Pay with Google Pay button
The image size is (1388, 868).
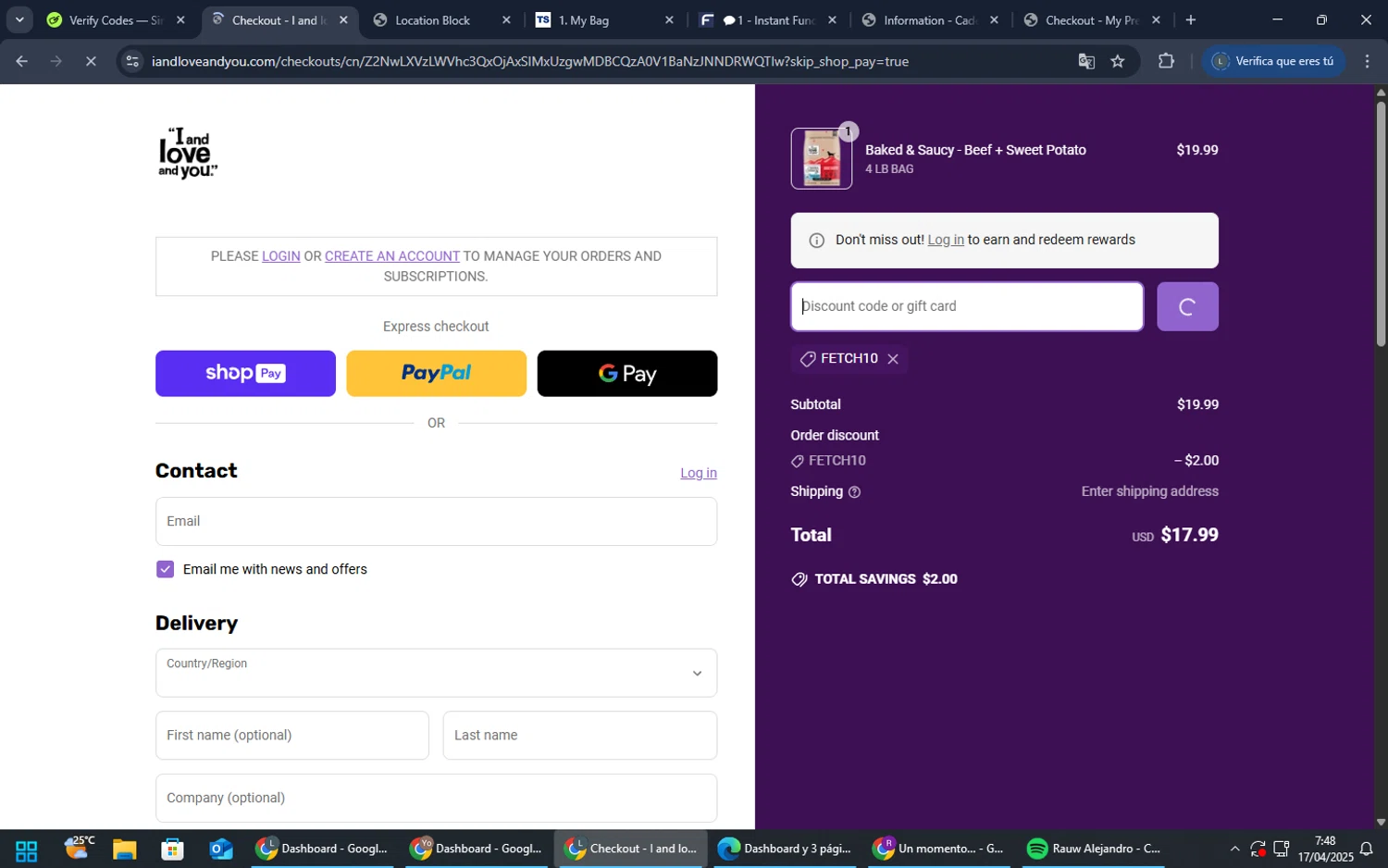(x=627, y=374)
